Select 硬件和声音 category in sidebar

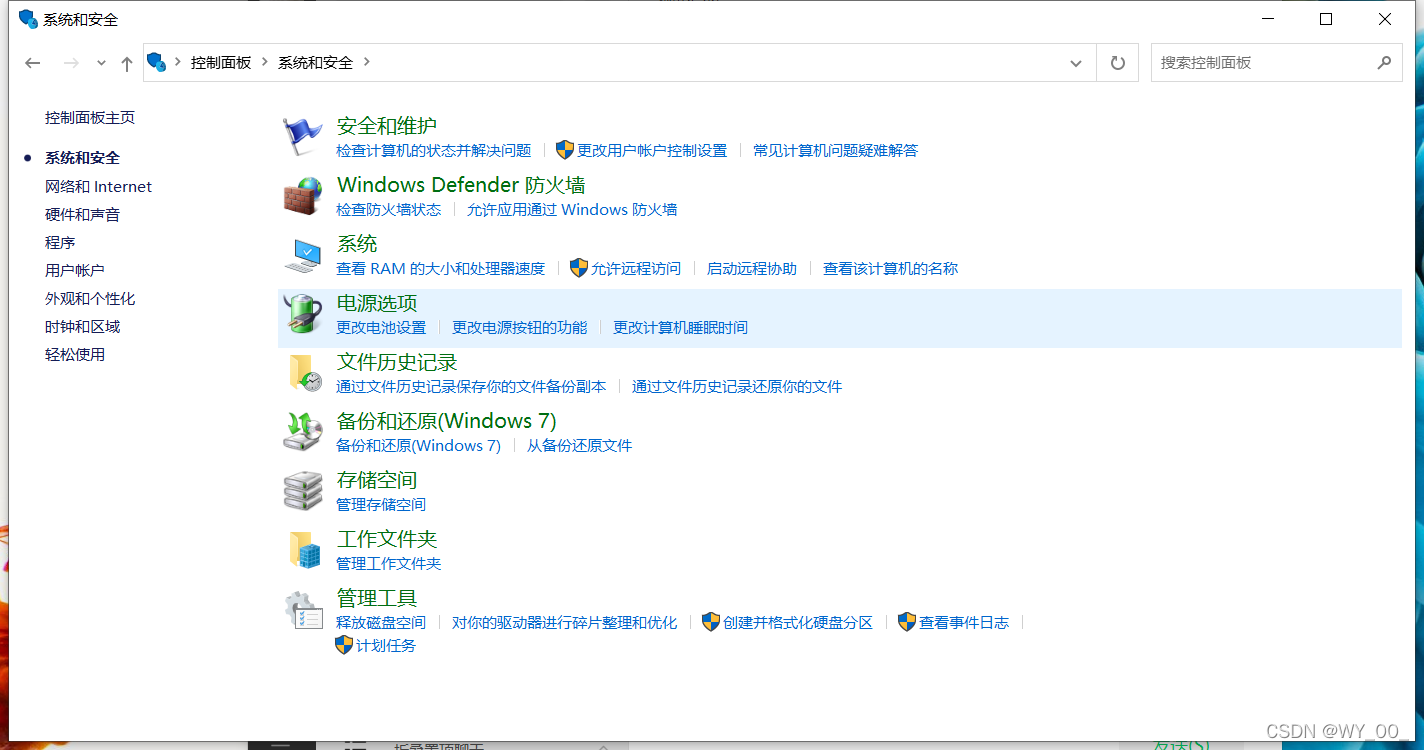tap(83, 214)
